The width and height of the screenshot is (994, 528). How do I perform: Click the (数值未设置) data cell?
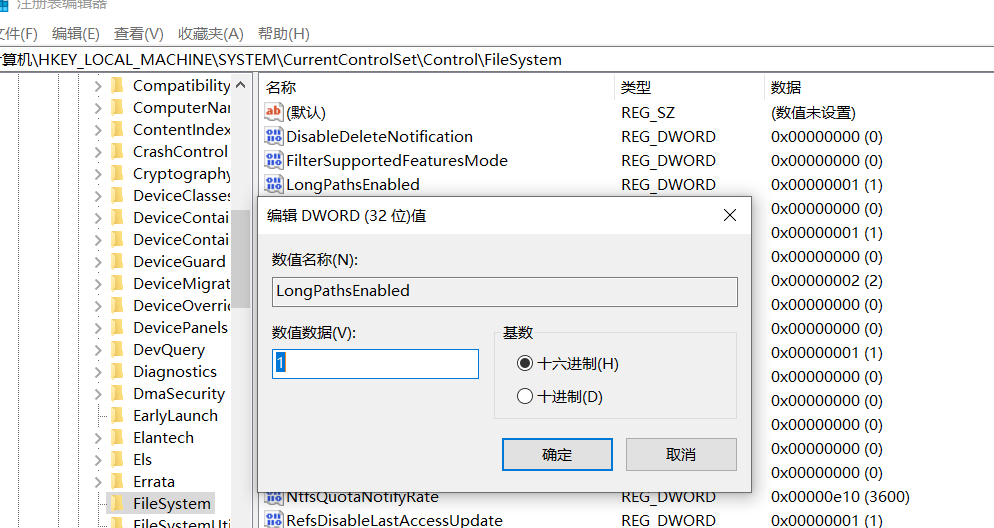[813, 112]
